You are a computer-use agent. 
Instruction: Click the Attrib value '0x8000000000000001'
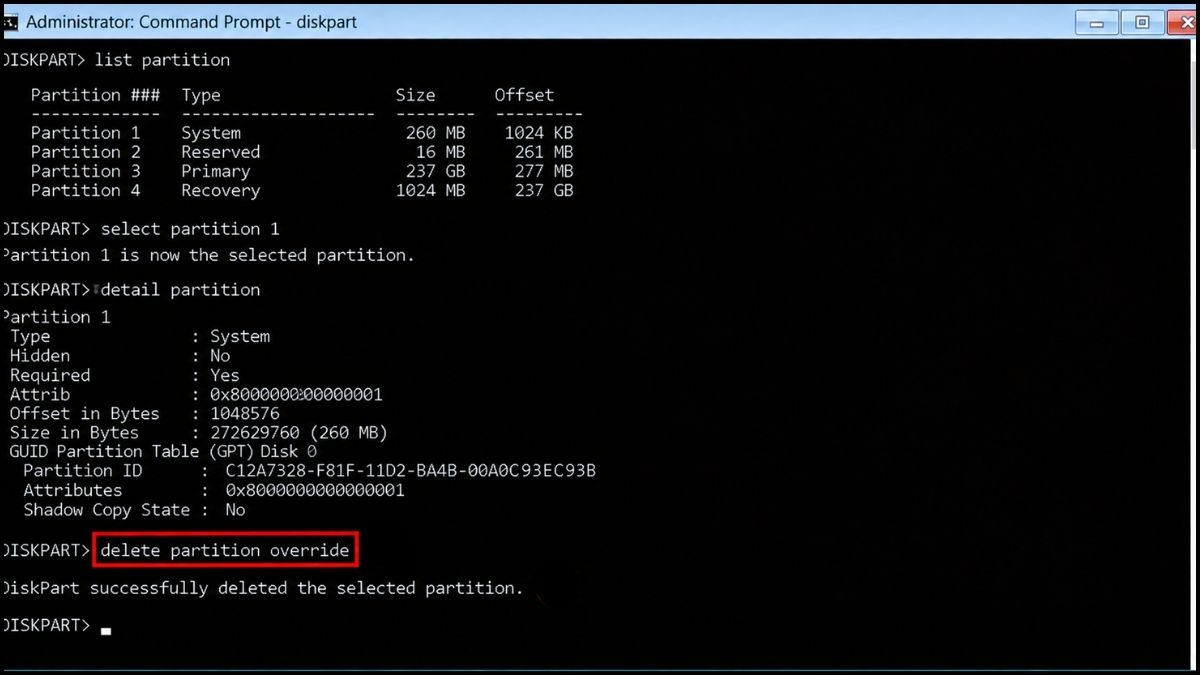(296, 394)
